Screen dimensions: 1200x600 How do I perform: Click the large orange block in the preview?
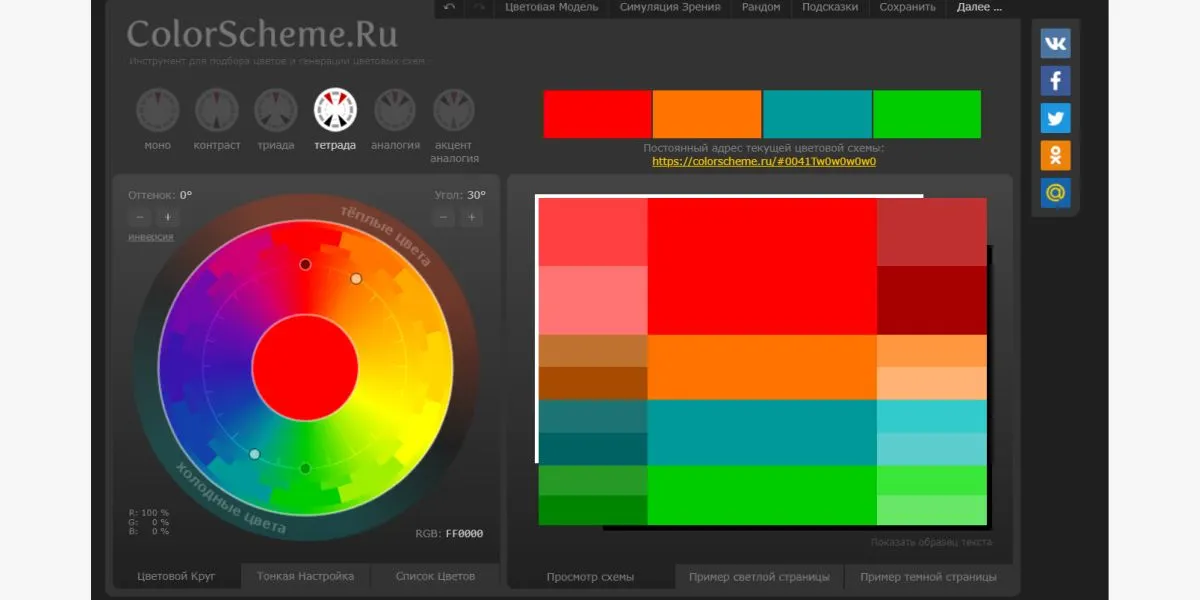pyautogui.click(x=762, y=367)
